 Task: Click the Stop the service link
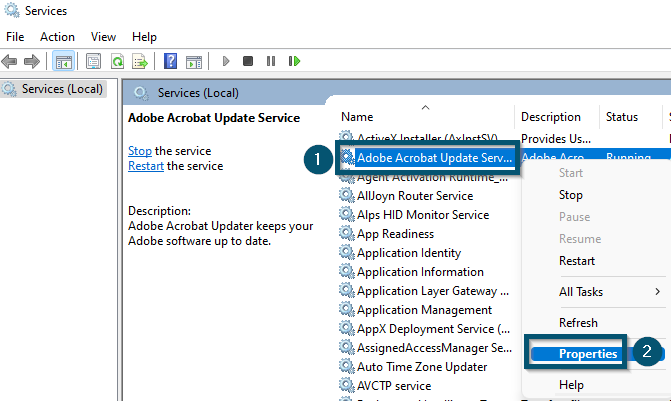pyautogui.click(x=140, y=151)
